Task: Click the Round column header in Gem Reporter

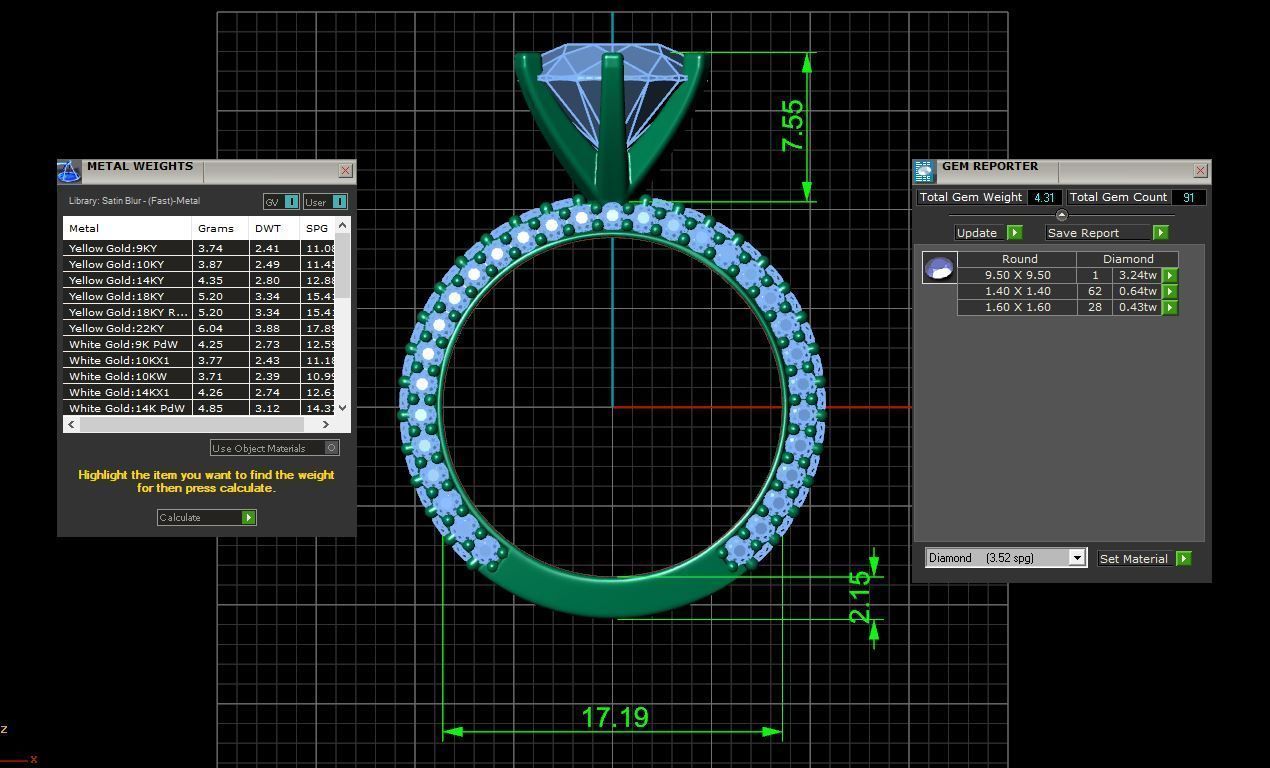Action: (1019, 259)
